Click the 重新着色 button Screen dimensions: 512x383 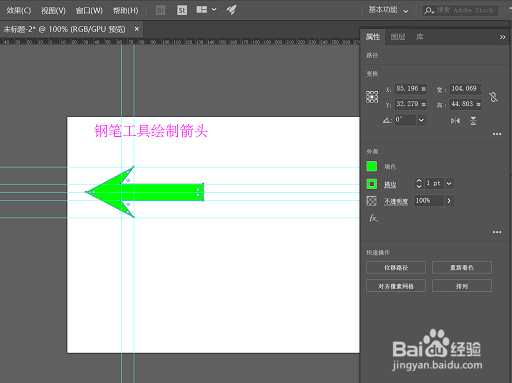pos(462,268)
